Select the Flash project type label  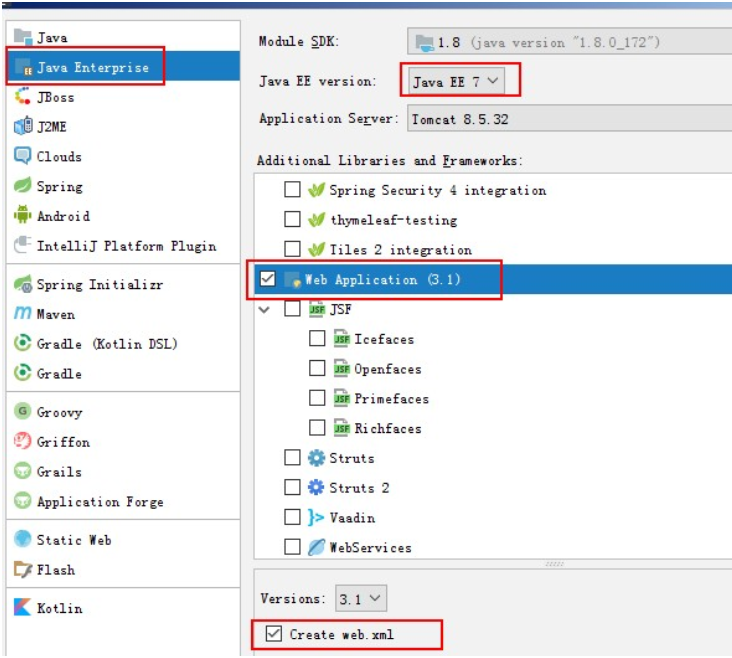click(56, 570)
